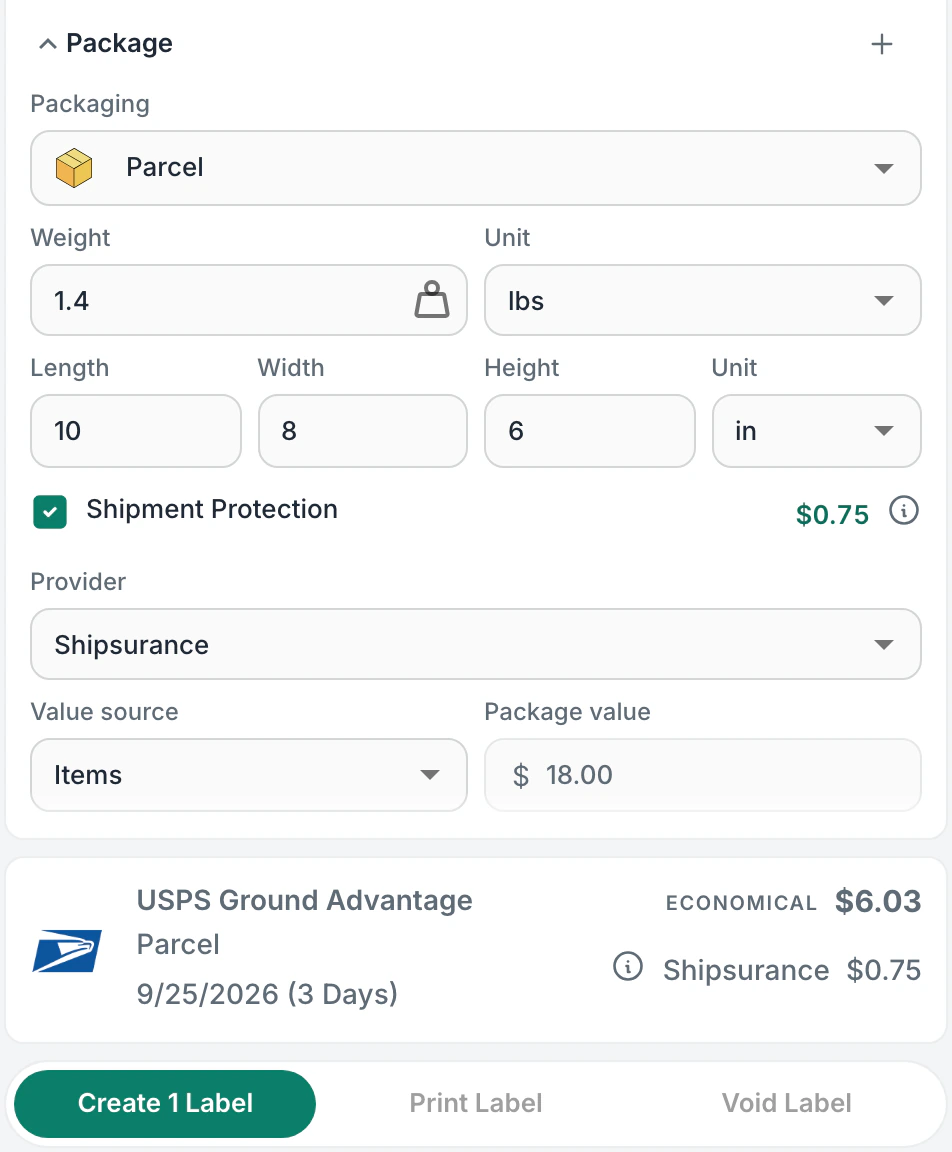Viewport: 952px width, 1152px height.
Task: Click the plus icon to add a package
Action: pyautogui.click(x=881, y=44)
